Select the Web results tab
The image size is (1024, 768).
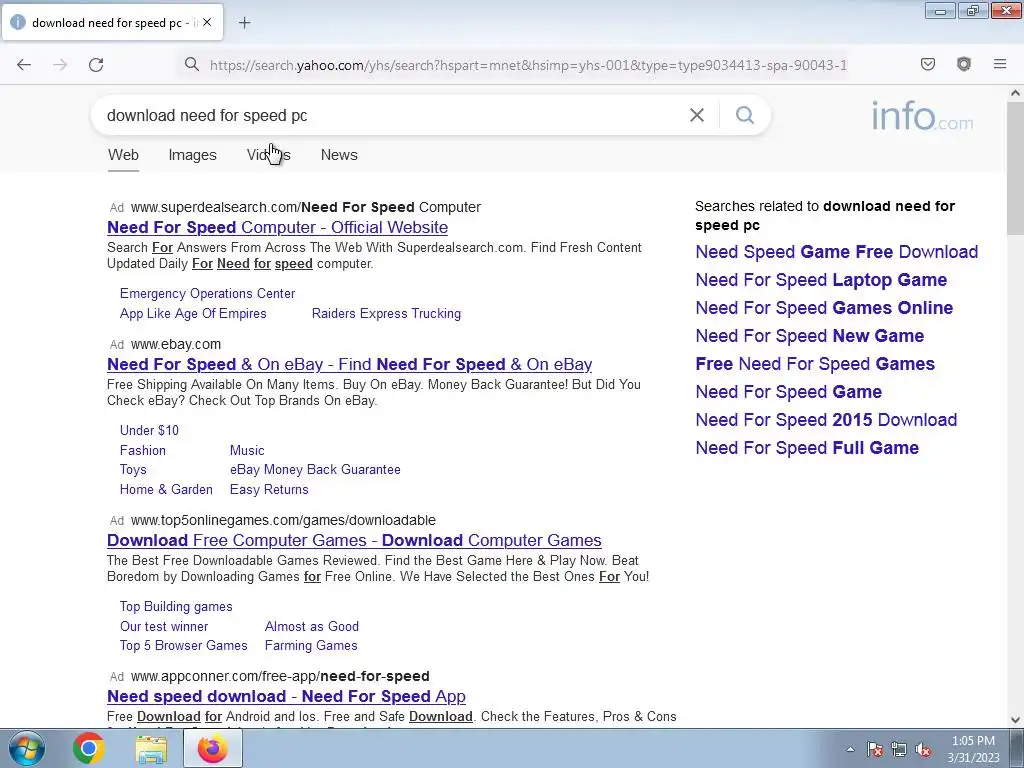[x=123, y=155]
